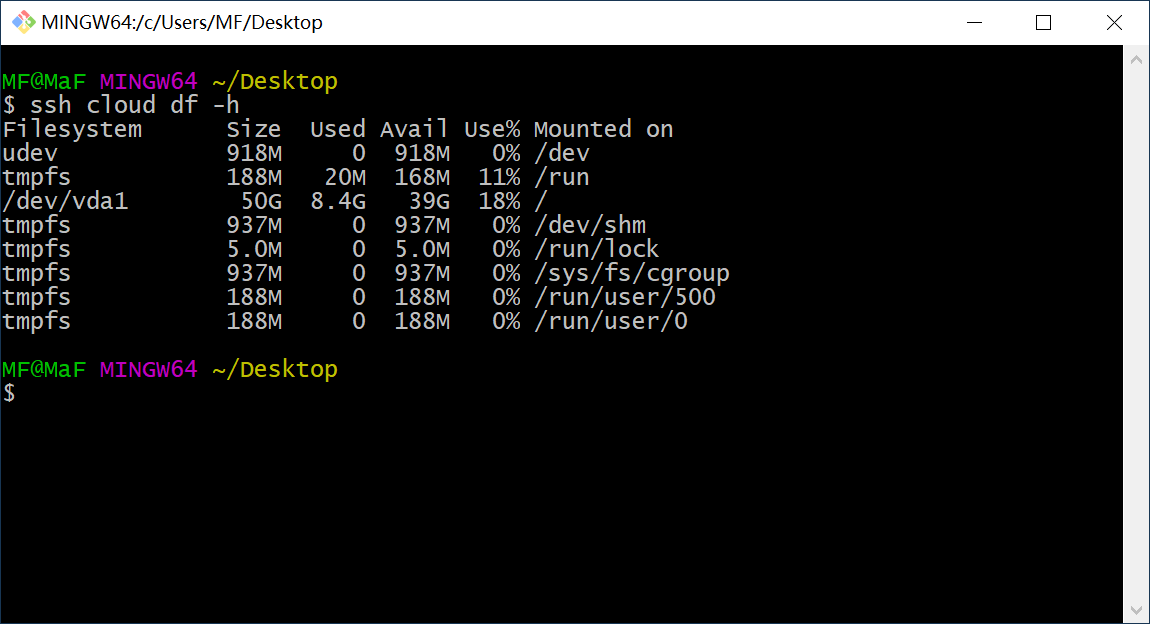Click the scrollbar down arrow
The width and height of the screenshot is (1150, 624).
point(1137,609)
